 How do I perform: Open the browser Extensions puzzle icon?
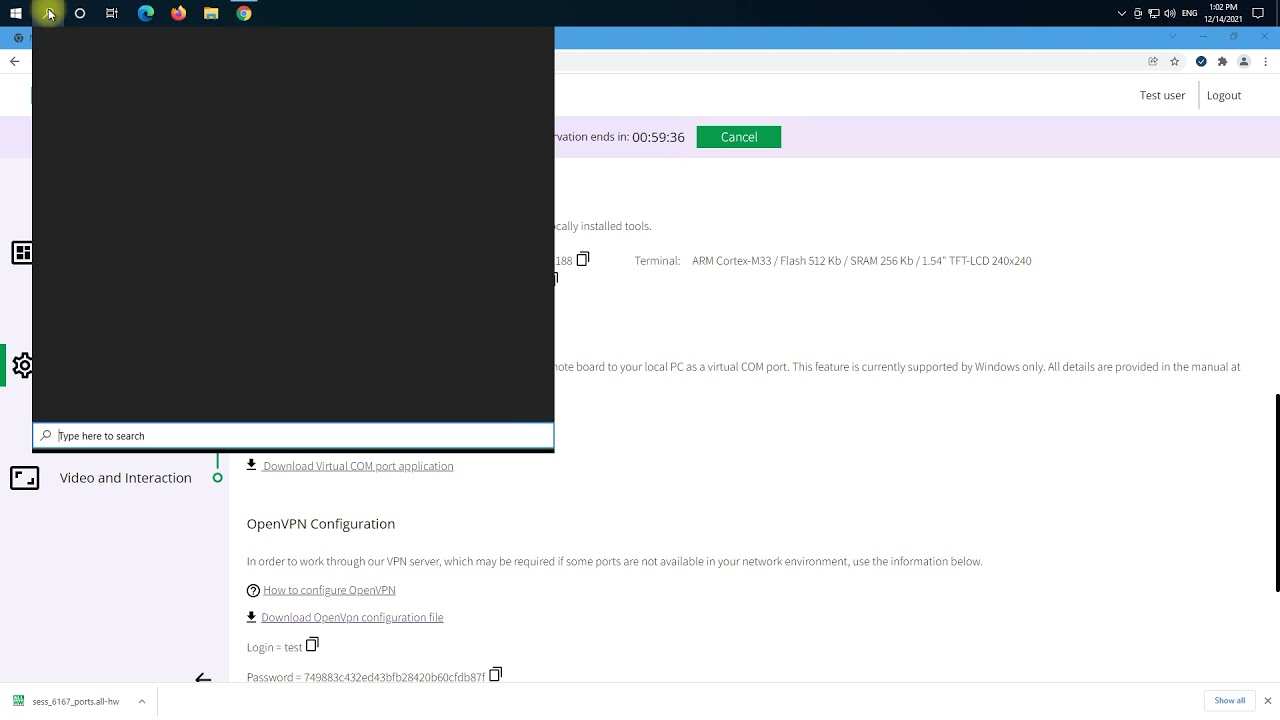1222,61
